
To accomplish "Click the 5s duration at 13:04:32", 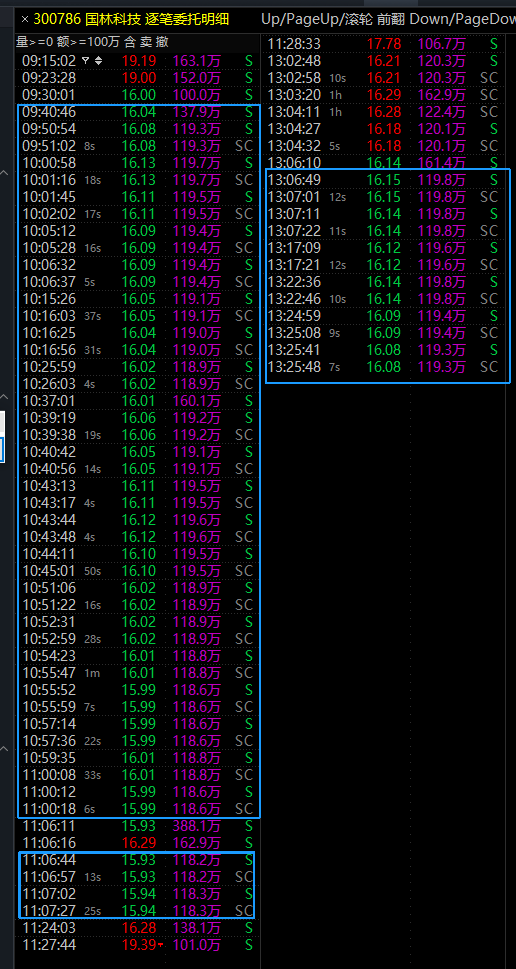I will pos(335,146).
